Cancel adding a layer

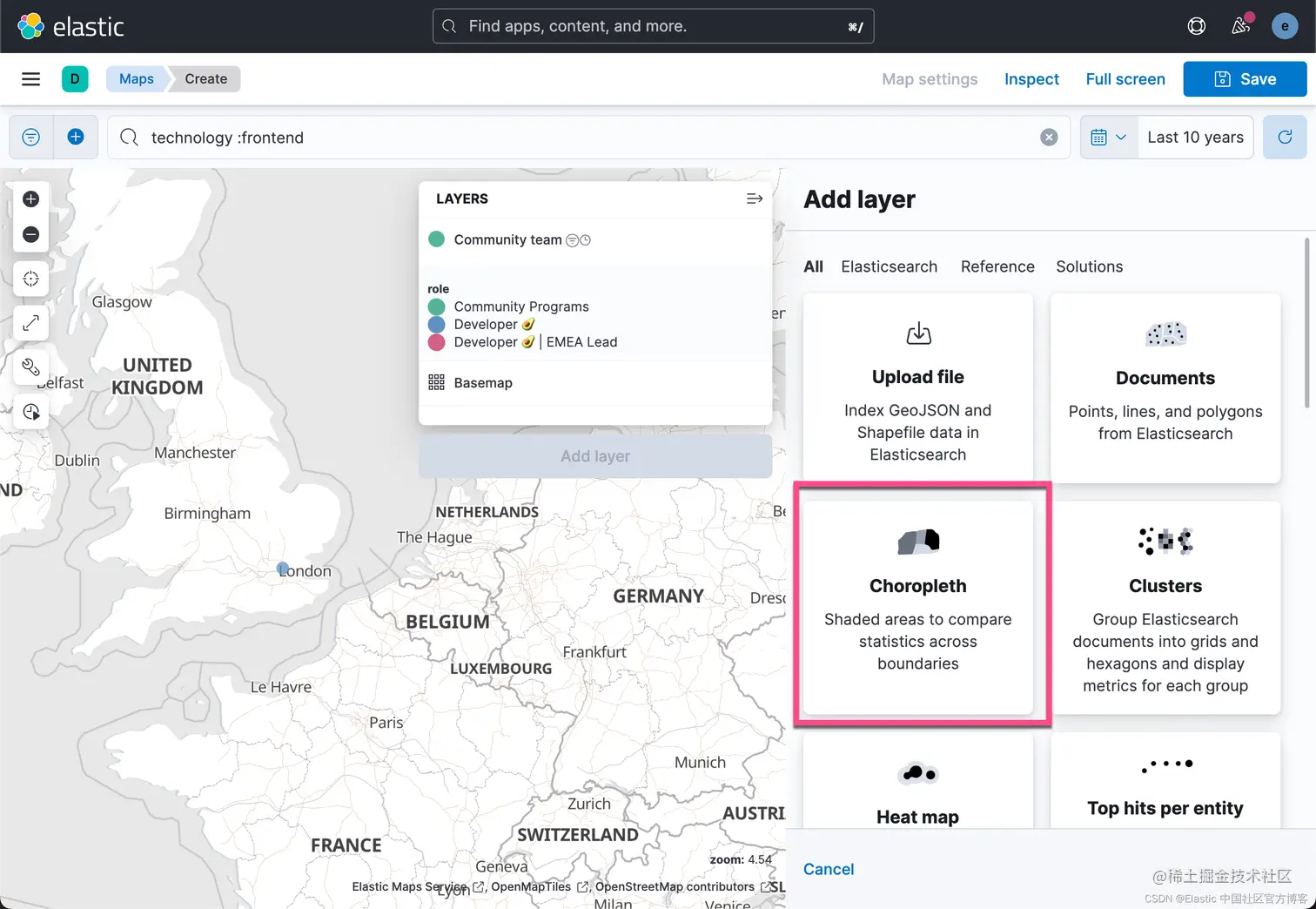click(x=829, y=869)
